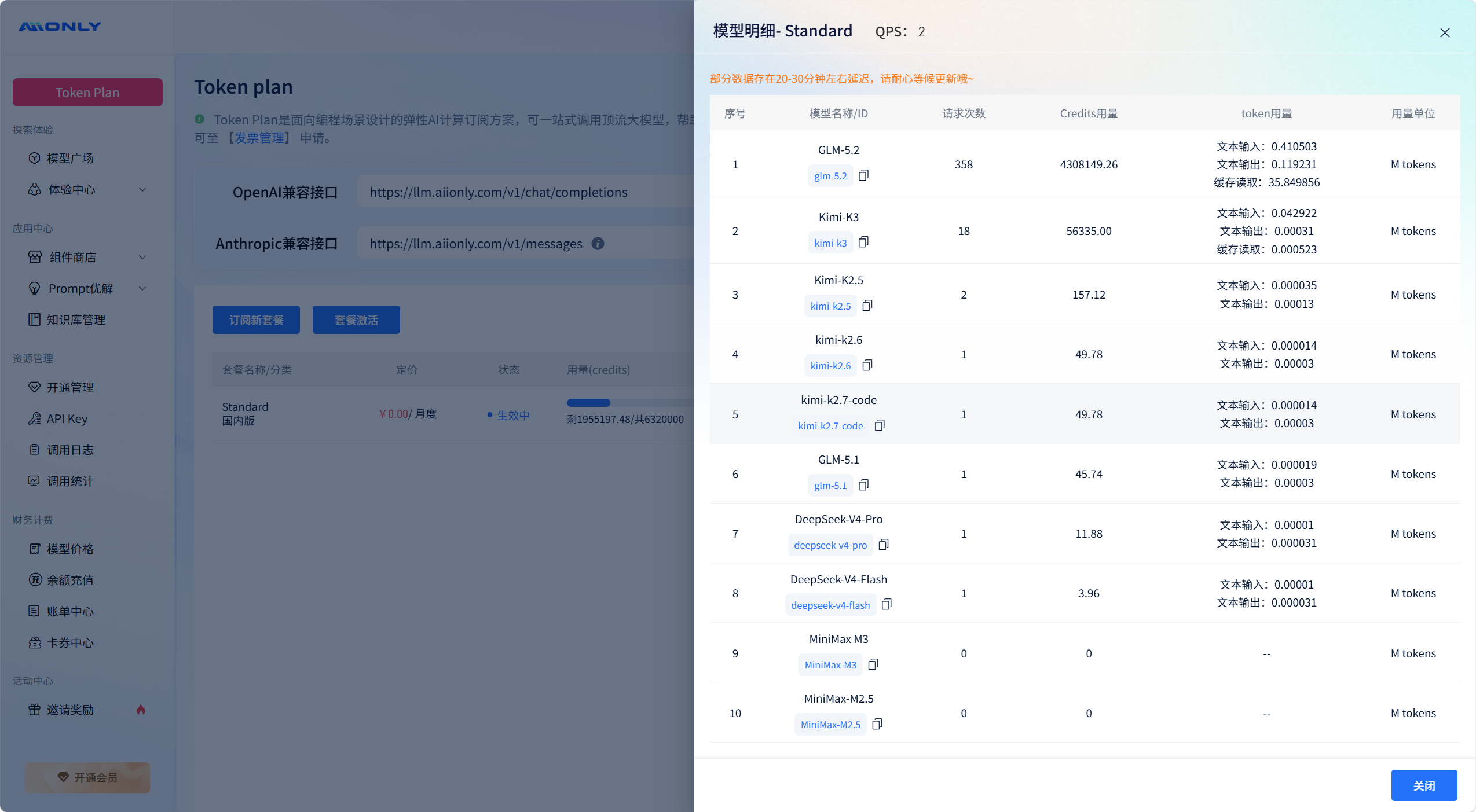
Task: Click the 余额充值 coin icon
Action: coord(35,580)
